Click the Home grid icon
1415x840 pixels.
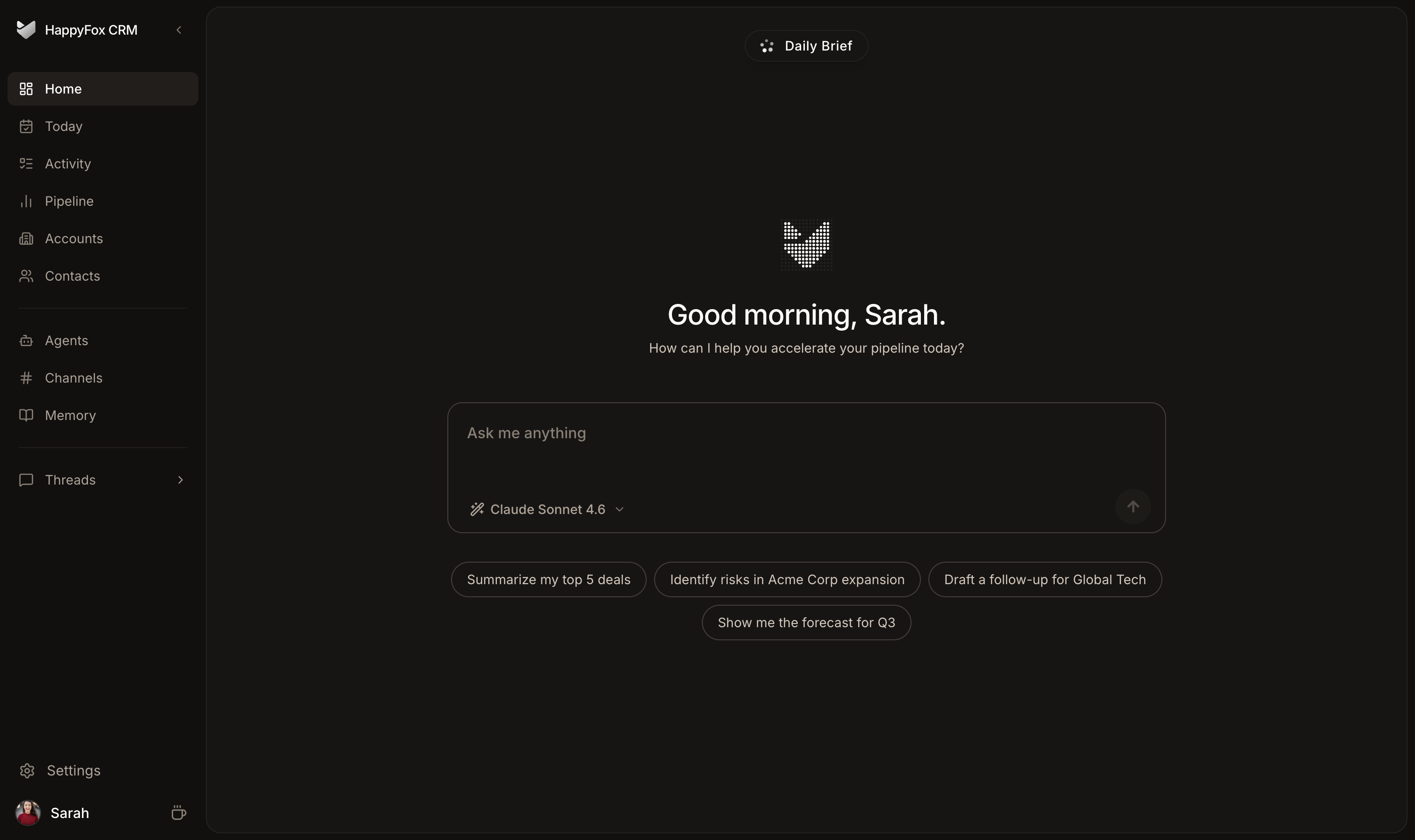pyautogui.click(x=26, y=89)
